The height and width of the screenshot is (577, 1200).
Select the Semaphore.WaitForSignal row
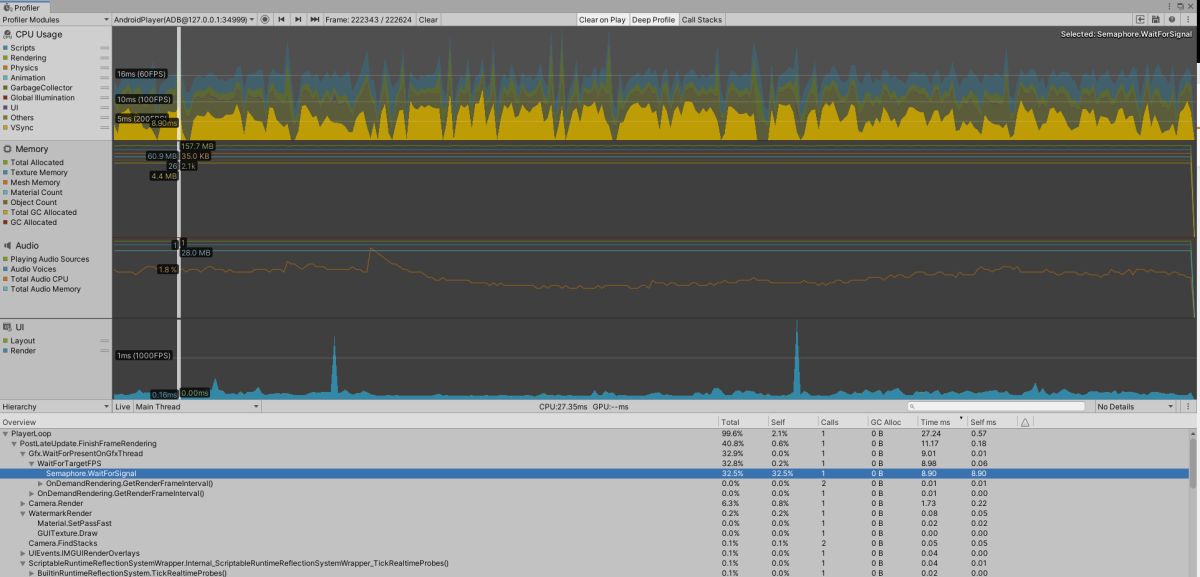click(596, 473)
